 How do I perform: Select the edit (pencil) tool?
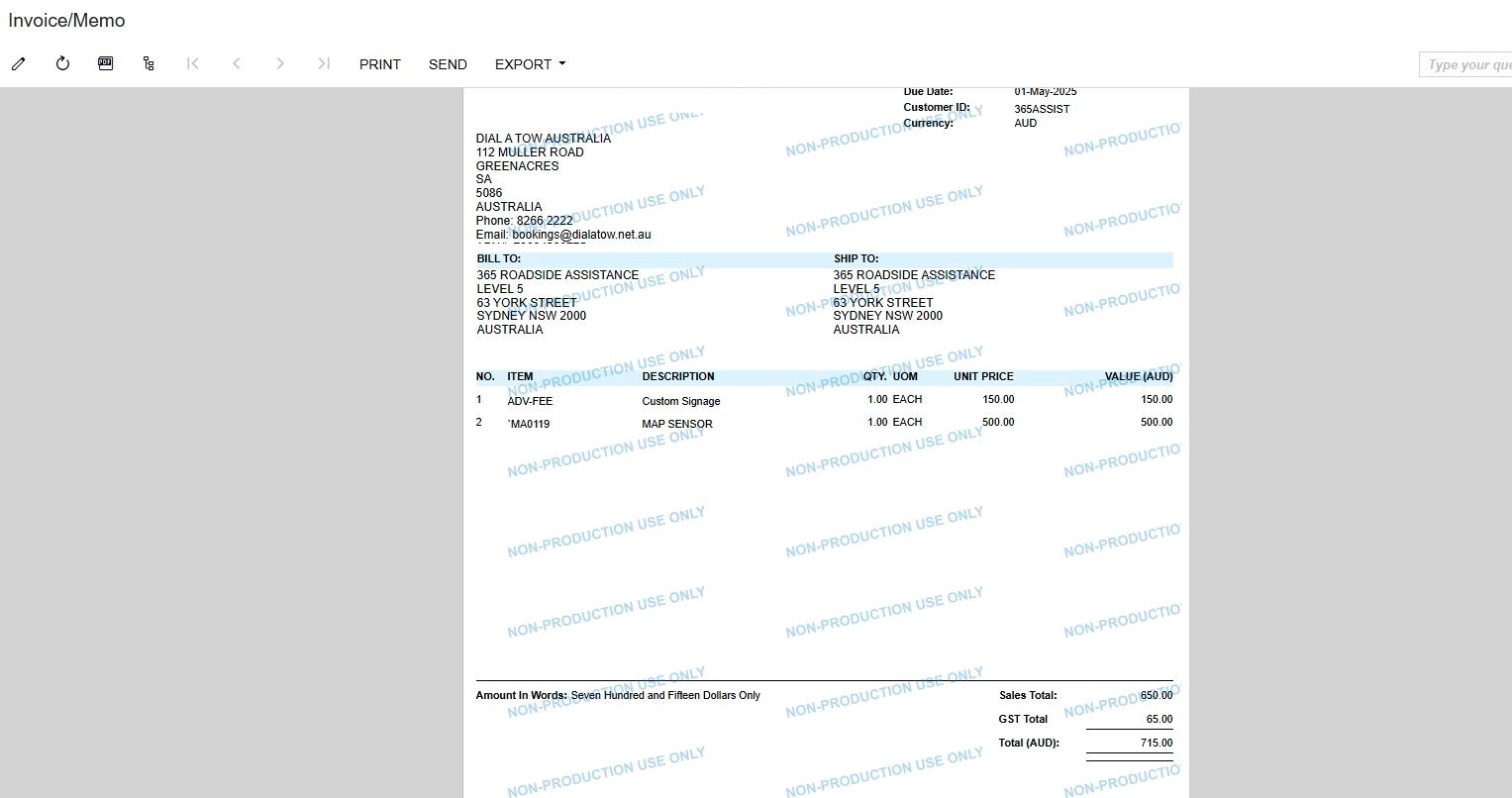click(18, 63)
